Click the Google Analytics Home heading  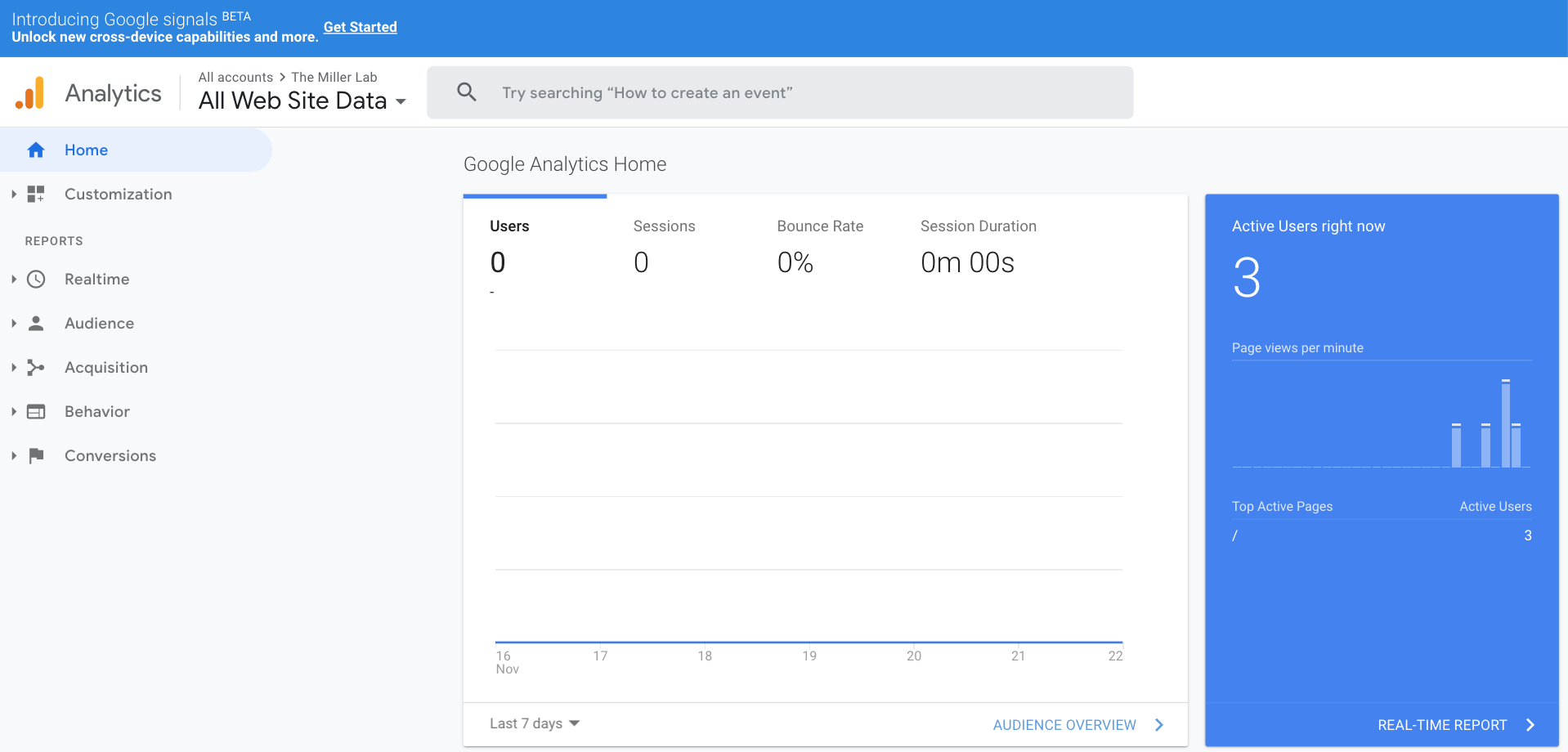565,164
